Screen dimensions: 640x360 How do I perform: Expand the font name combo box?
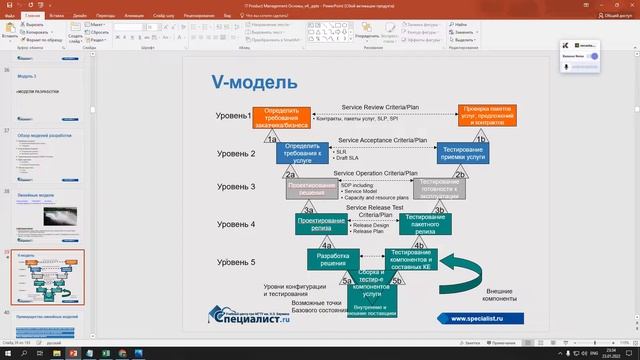click(143, 27)
